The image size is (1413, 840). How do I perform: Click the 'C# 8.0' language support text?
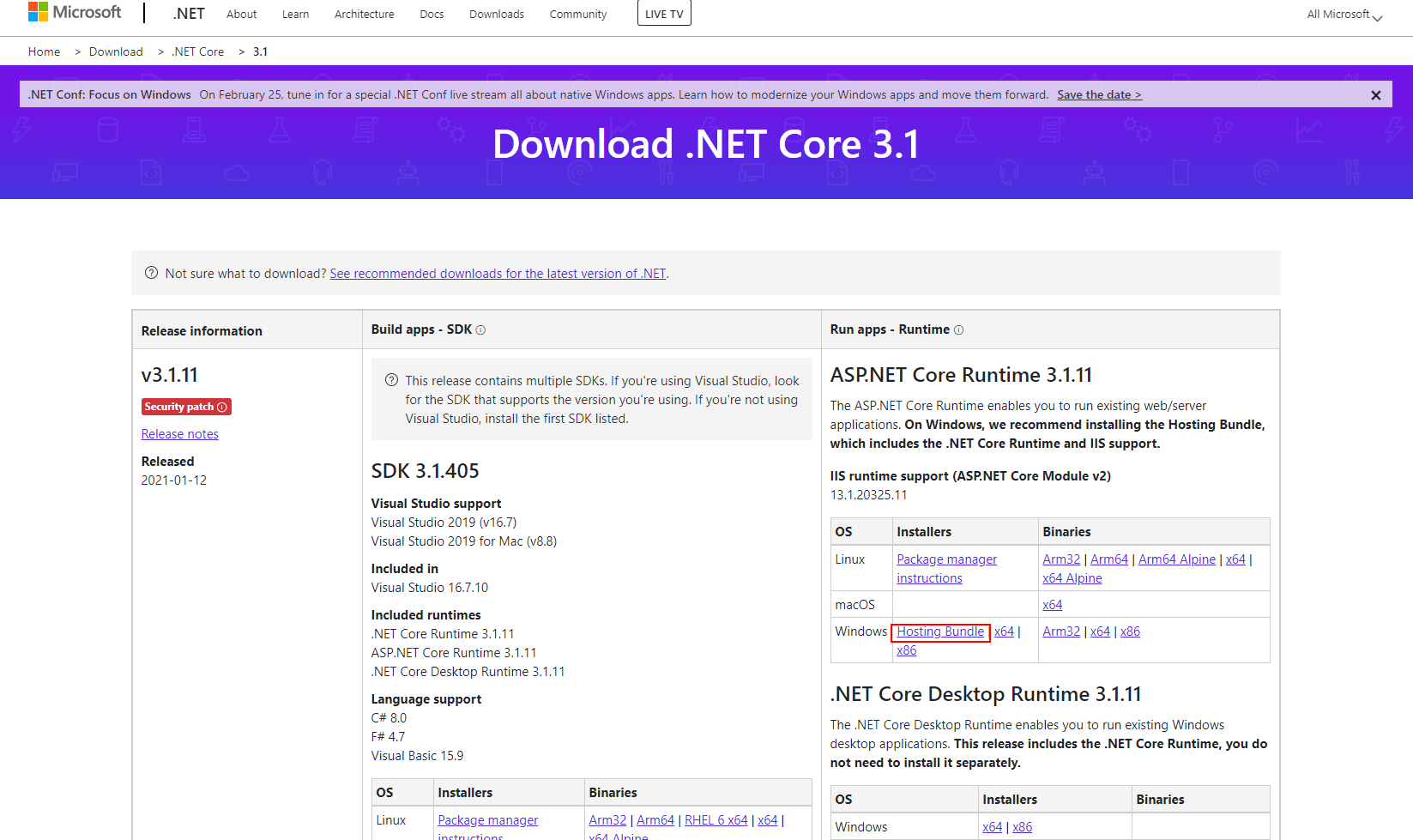pos(389,718)
